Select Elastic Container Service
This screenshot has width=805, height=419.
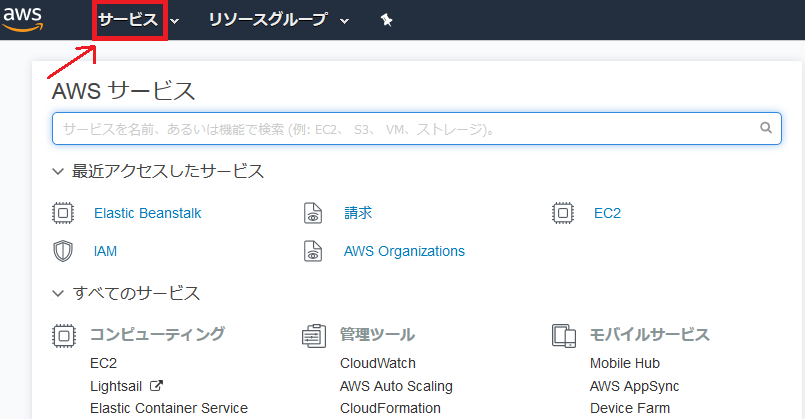169,408
